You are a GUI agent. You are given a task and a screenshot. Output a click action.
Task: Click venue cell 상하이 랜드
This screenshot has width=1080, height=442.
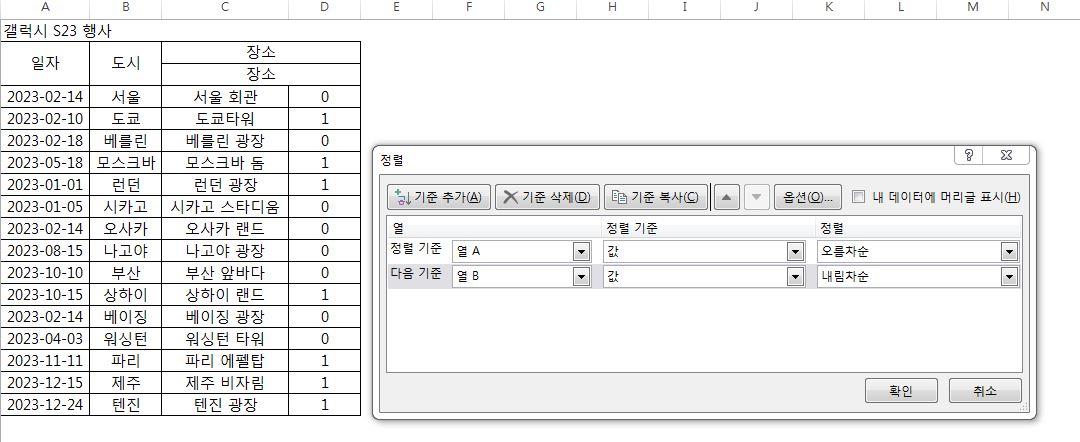pyautogui.click(x=225, y=295)
